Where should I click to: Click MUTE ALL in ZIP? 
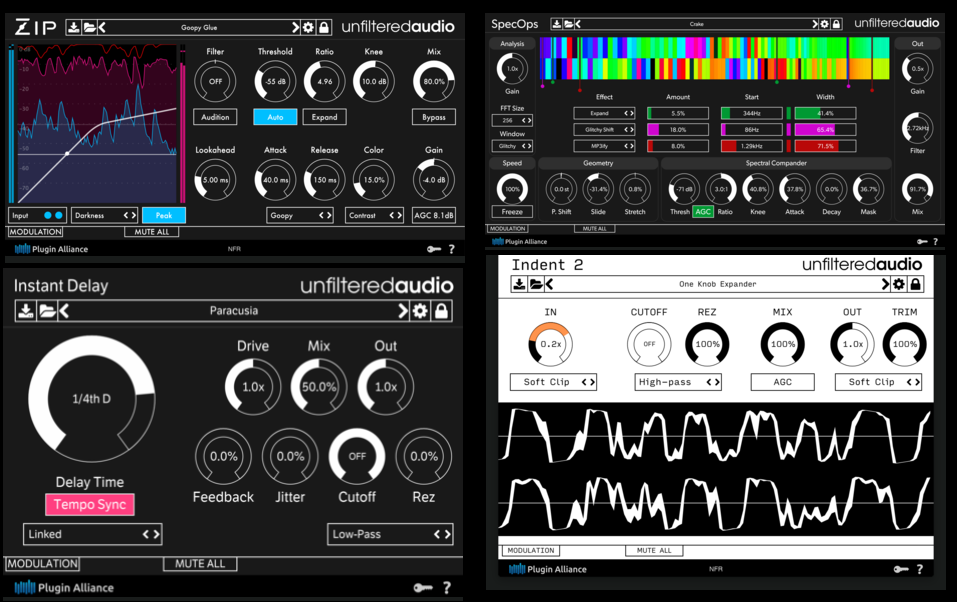[x=152, y=232]
